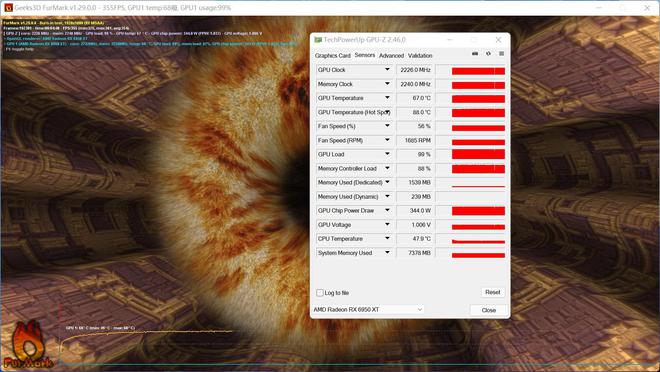Open the System Memory Used dropdown
Image resolution: width=660 pixels, height=372 pixels.
(387, 253)
